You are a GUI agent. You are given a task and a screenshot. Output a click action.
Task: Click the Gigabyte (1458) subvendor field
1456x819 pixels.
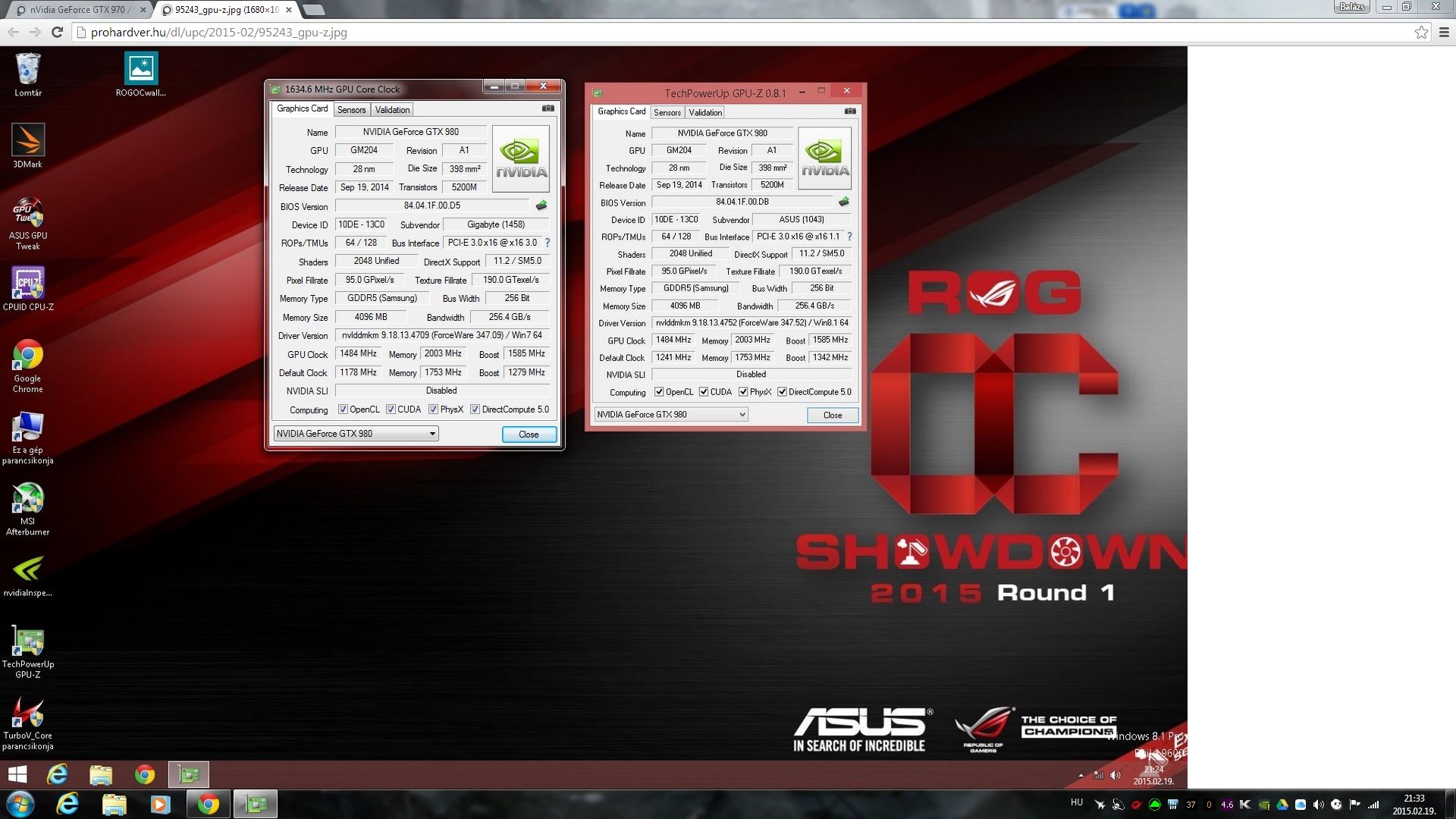click(x=496, y=224)
